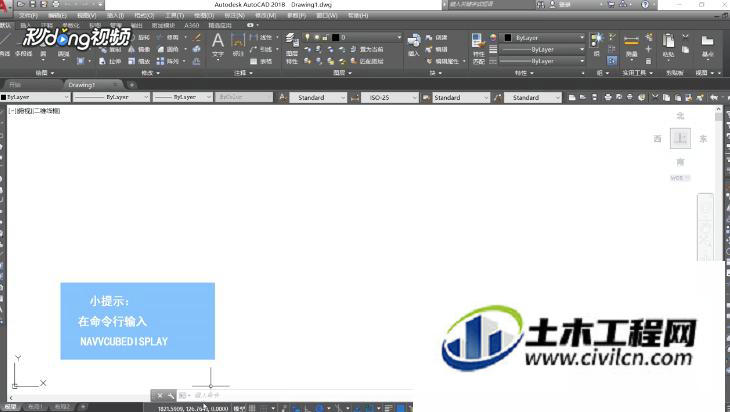This screenshot has height=412, width=730.
Task: Click the Sign in (登录) button
Action: click(x=560, y=4)
